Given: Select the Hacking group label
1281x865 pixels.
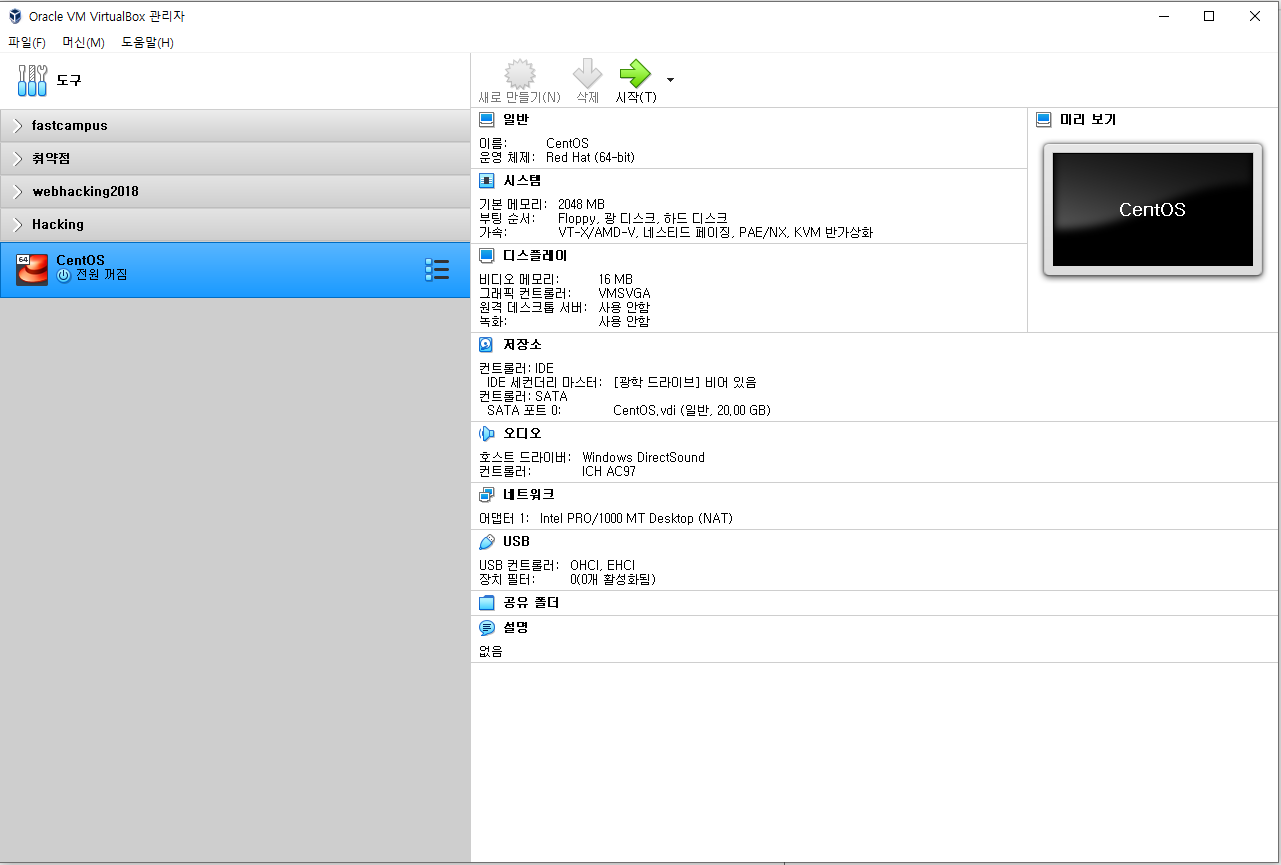Looking at the screenshot, I should pos(58,225).
